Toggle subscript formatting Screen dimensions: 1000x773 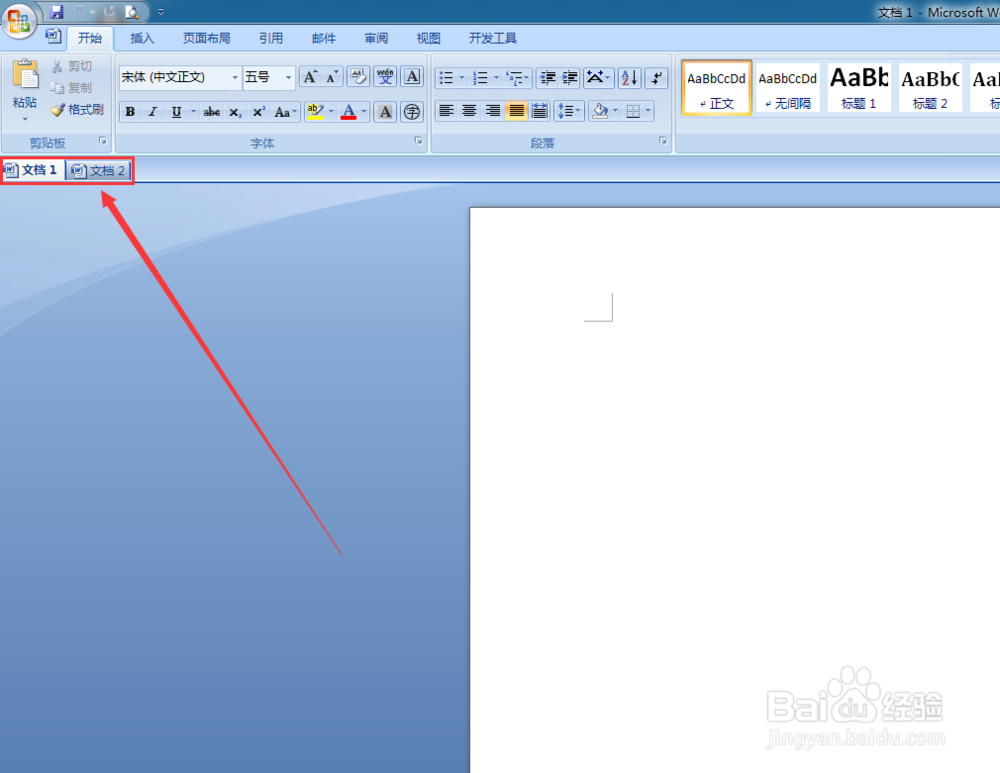pyautogui.click(x=235, y=112)
